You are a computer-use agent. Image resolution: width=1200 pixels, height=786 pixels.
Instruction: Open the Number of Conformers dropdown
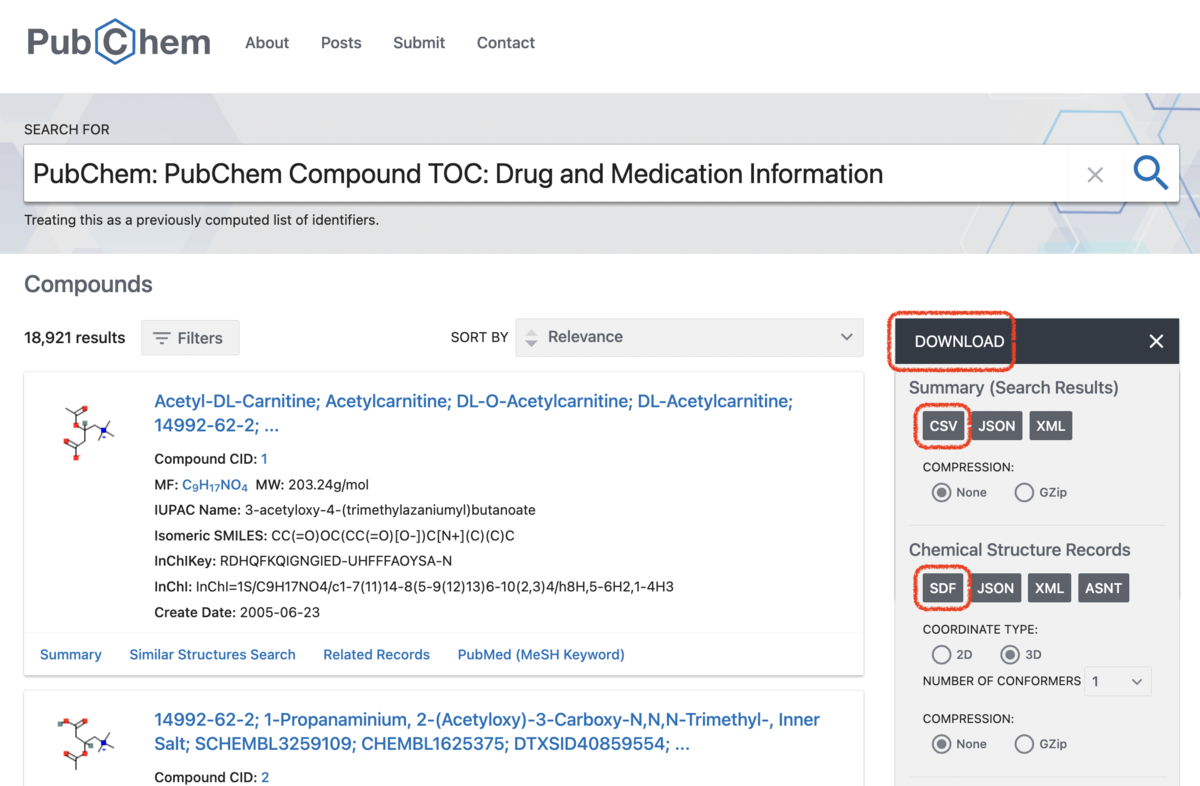(x=1117, y=681)
